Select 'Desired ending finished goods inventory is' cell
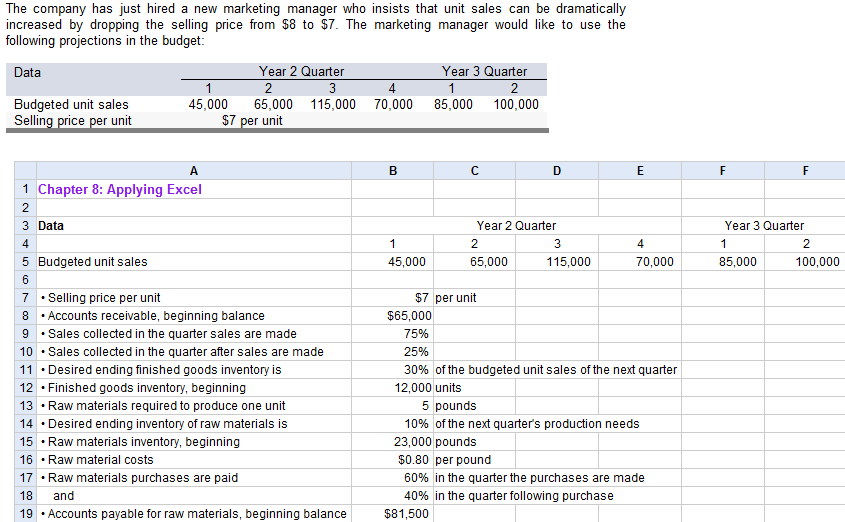The height and width of the screenshot is (522, 845). 193,370
